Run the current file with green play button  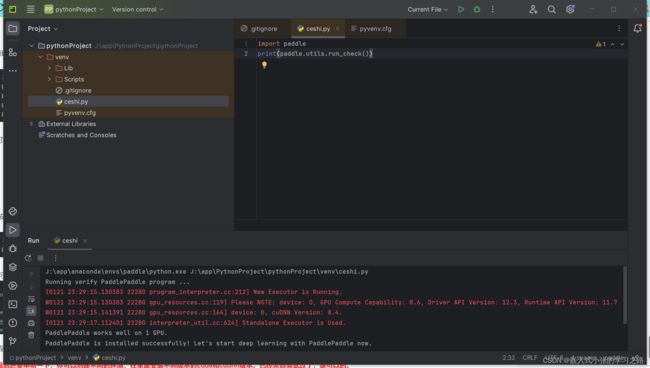point(461,9)
